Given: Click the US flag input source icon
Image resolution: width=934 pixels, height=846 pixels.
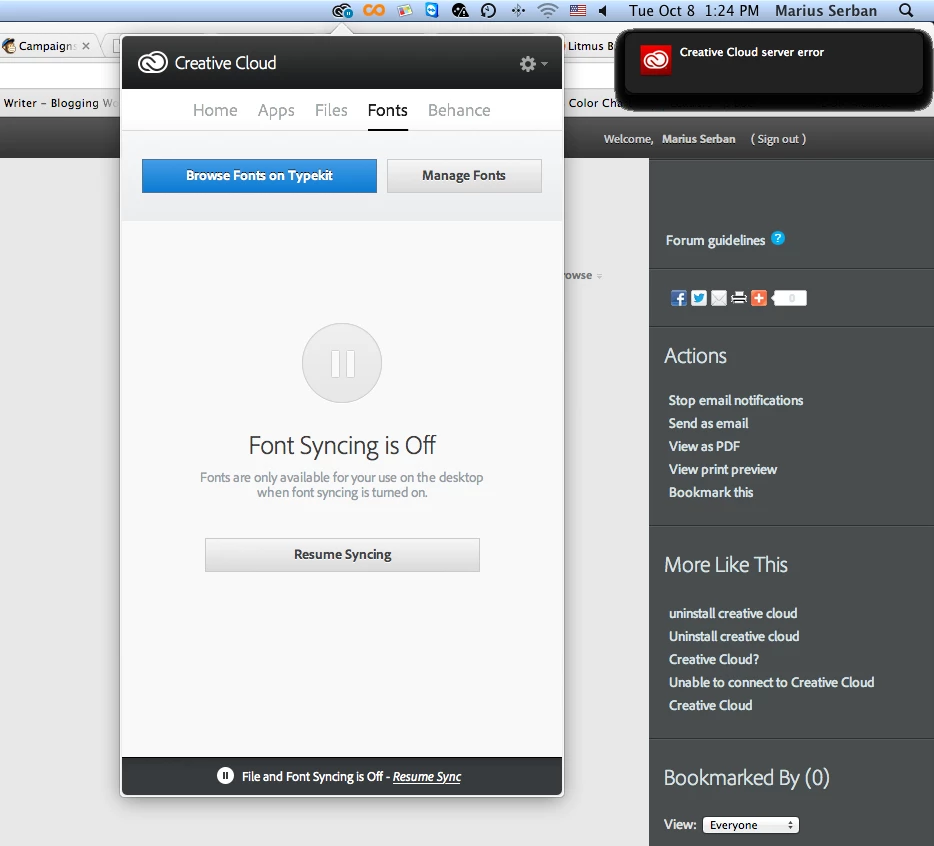Looking at the screenshot, I should (578, 10).
